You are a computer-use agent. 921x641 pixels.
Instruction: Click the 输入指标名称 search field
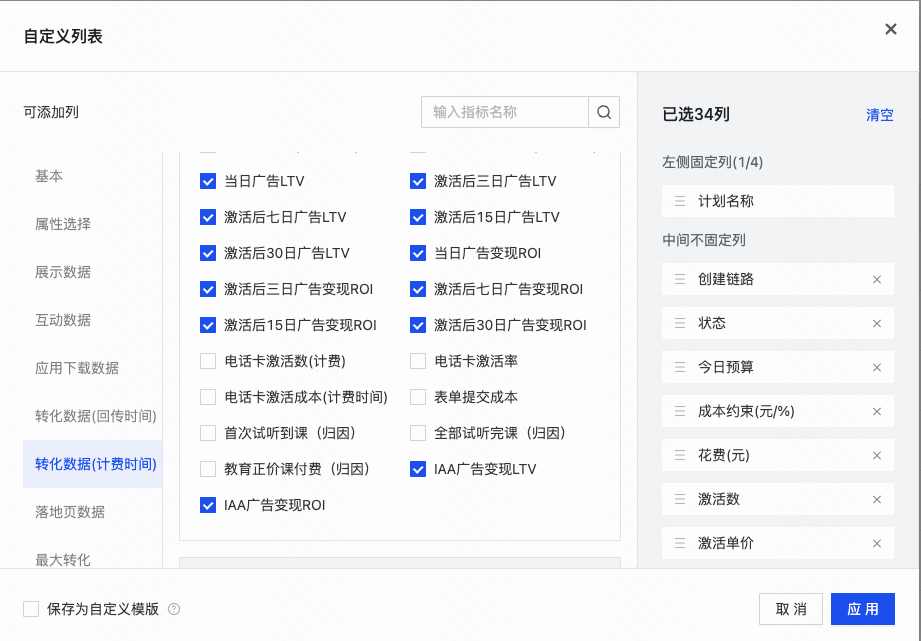click(505, 112)
